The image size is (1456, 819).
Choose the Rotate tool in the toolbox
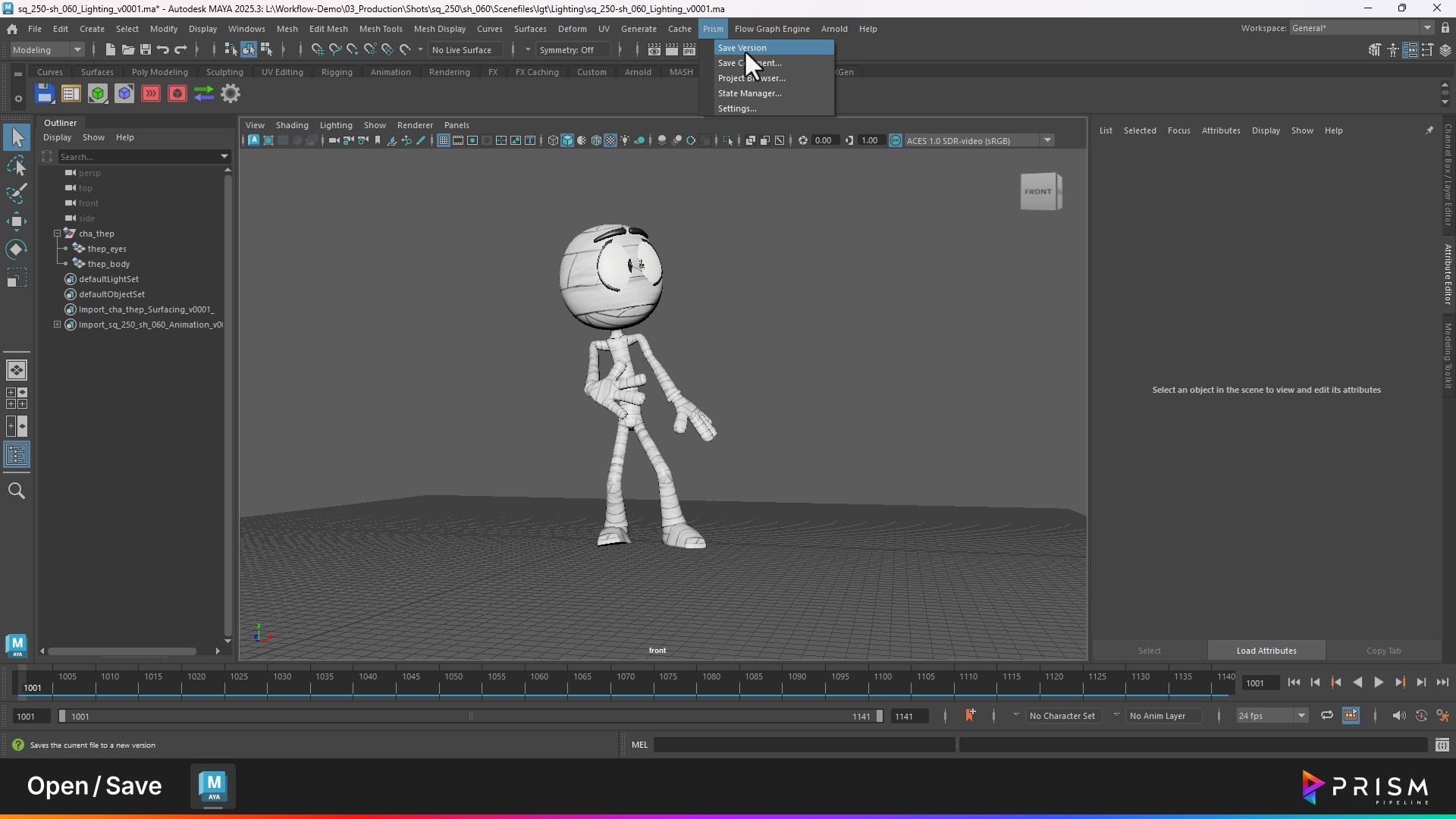point(17,249)
